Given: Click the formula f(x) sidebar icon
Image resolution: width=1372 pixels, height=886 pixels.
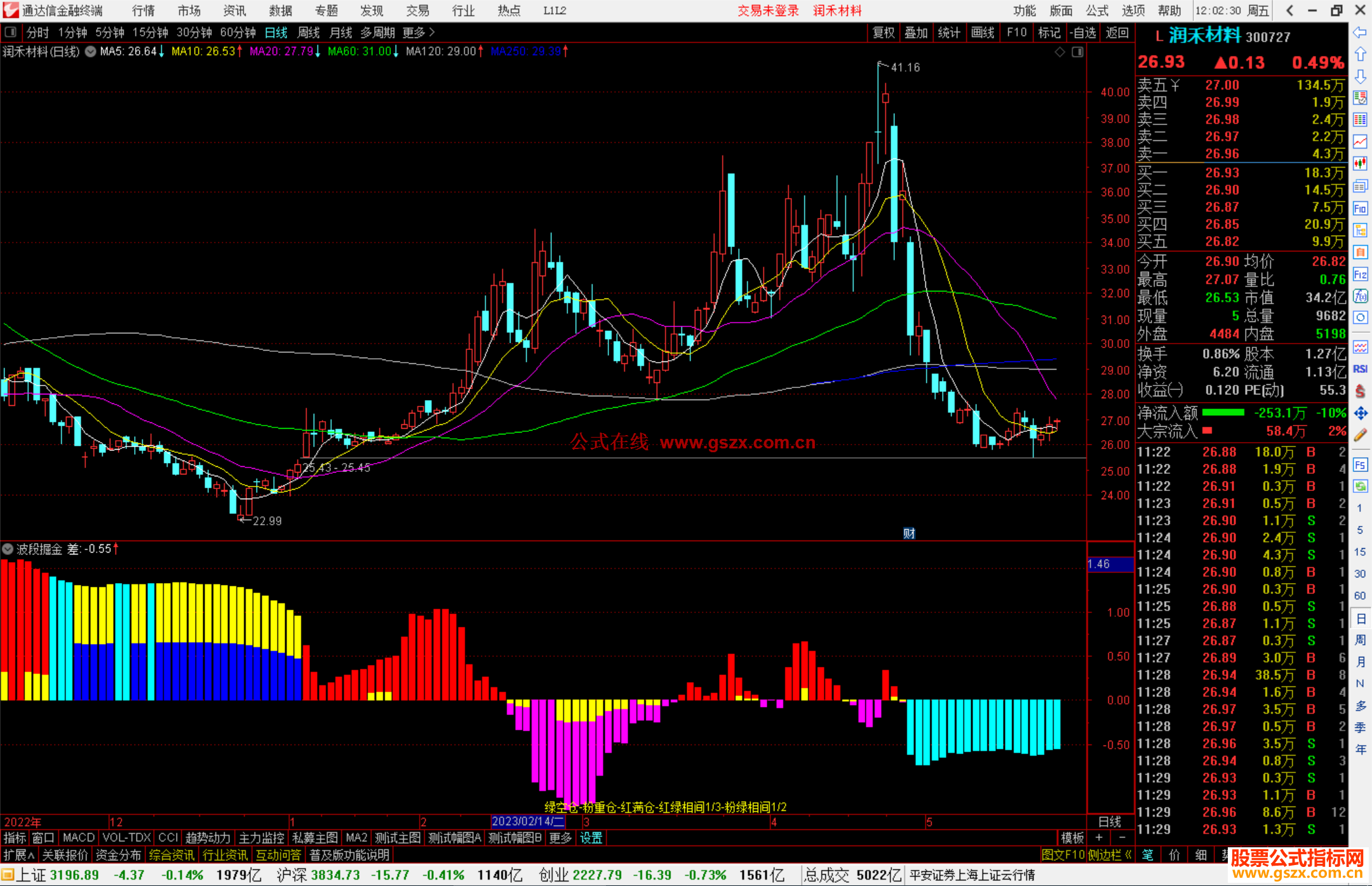Looking at the screenshot, I should pos(1360,296).
